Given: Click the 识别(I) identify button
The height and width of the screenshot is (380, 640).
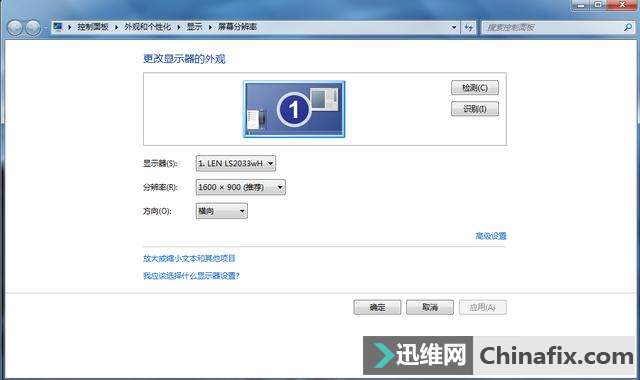Looking at the screenshot, I should click(475, 109).
